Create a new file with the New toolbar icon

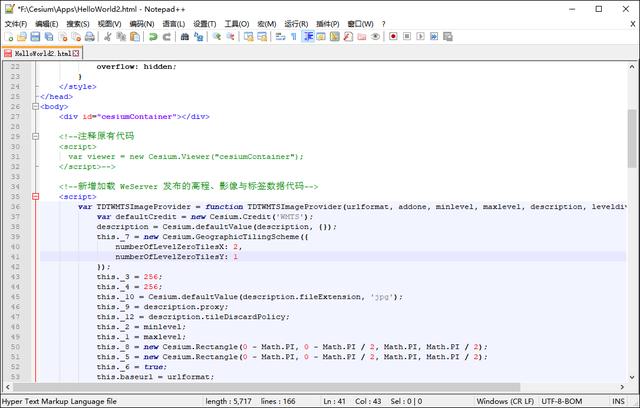point(9,37)
